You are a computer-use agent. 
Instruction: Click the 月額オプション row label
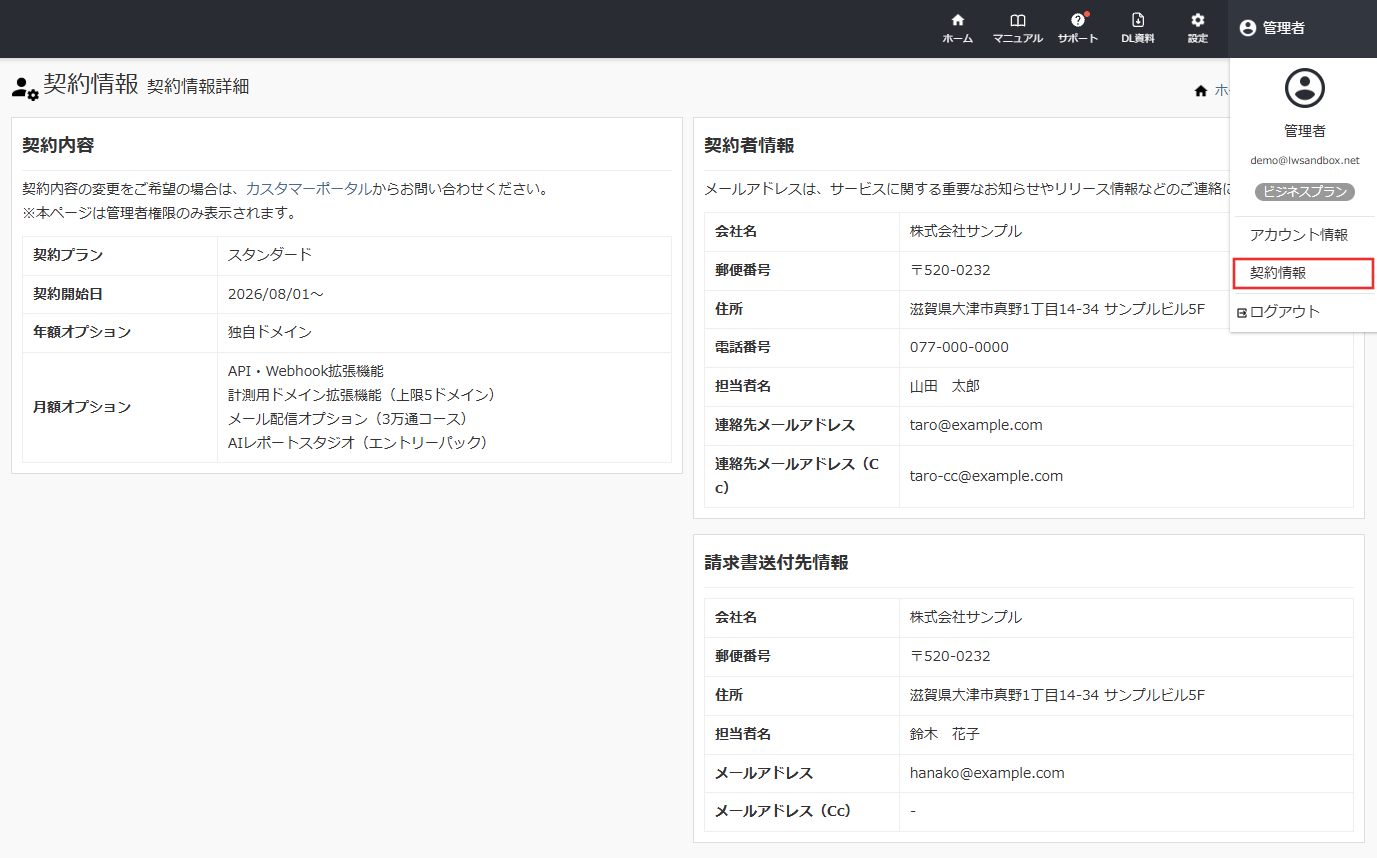click(82, 407)
